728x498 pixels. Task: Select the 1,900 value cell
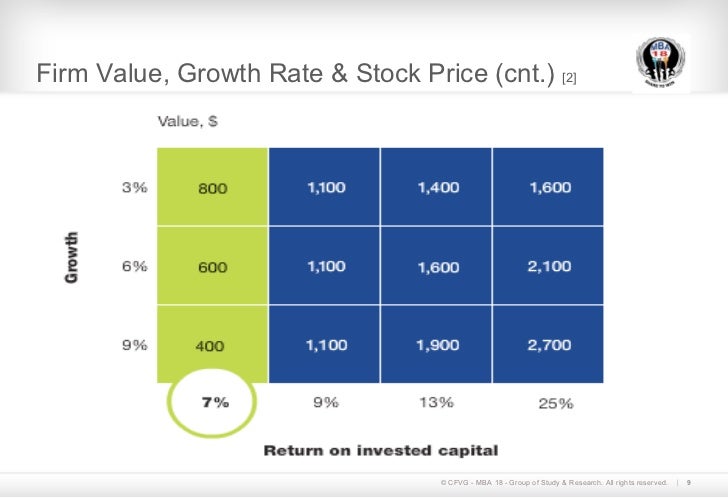pyautogui.click(x=436, y=344)
